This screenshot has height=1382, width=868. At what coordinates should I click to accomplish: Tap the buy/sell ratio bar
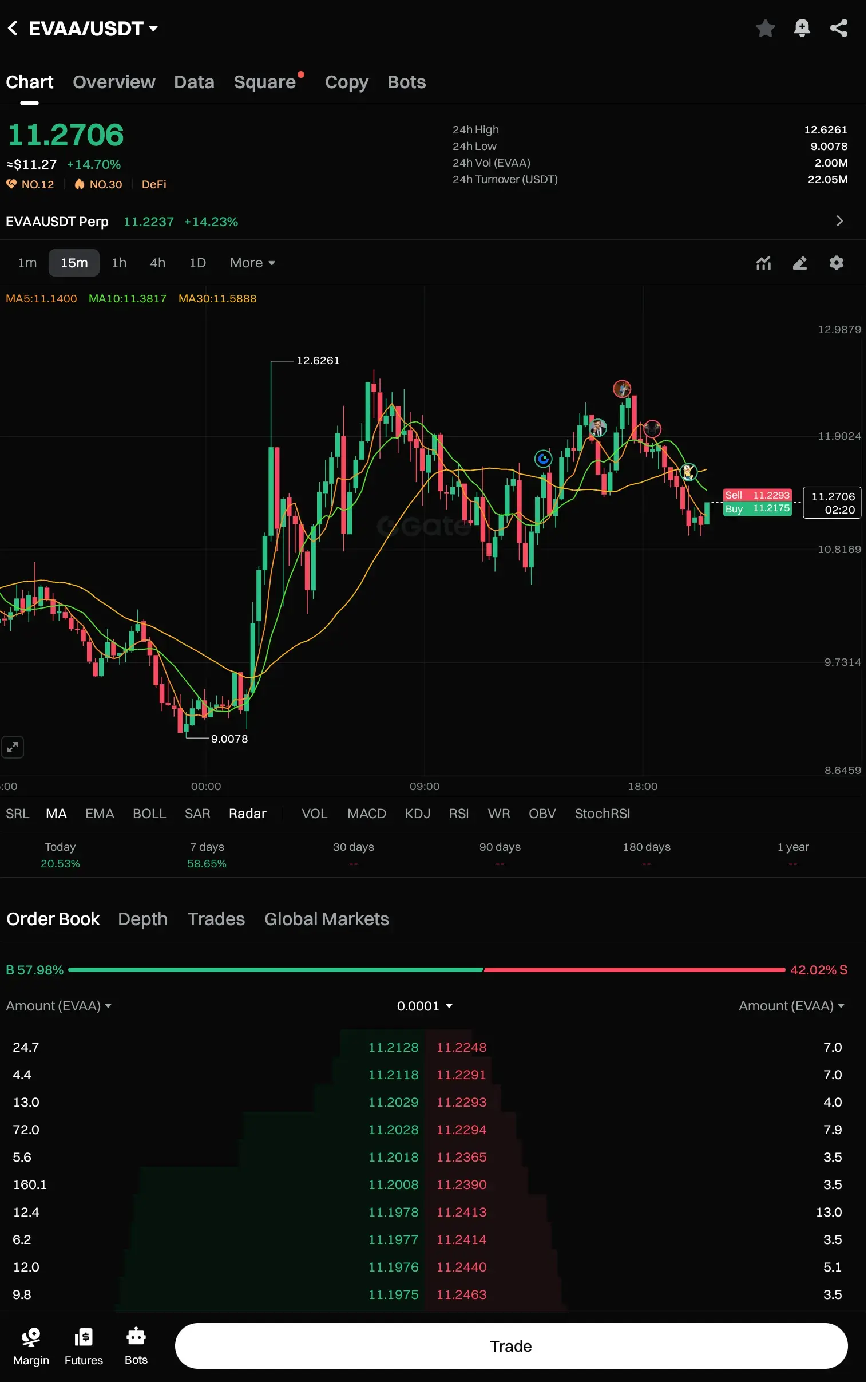click(x=426, y=970)
